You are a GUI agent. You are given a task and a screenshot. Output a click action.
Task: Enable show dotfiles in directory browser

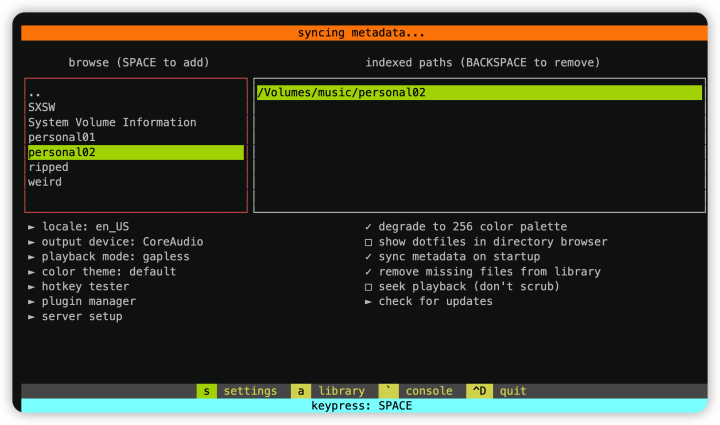(x=486, y=242)
